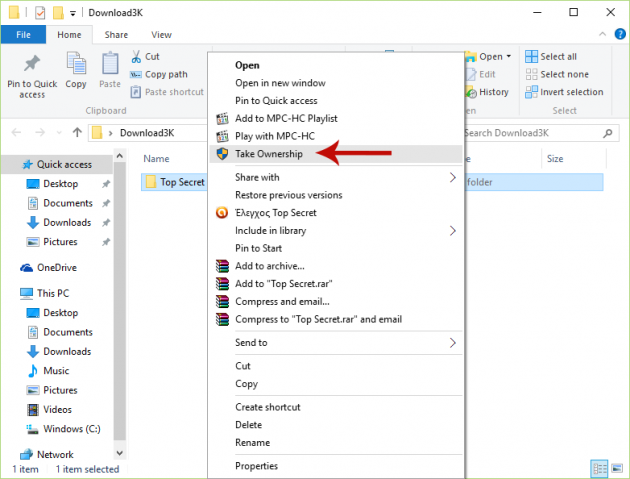Image resolution: width=630 pixels, height=479 pixels.
Task: Select Add to archive... menu entry
Action: point(269,266)
